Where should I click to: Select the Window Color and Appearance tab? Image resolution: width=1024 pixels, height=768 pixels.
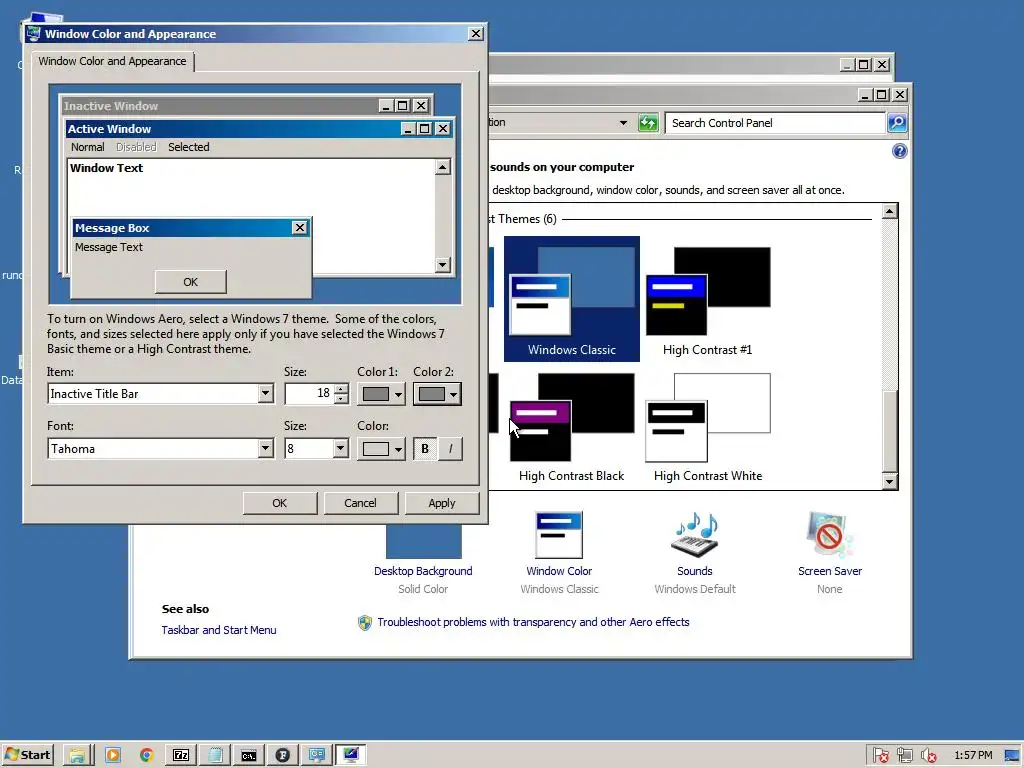[x=112, y=61]
